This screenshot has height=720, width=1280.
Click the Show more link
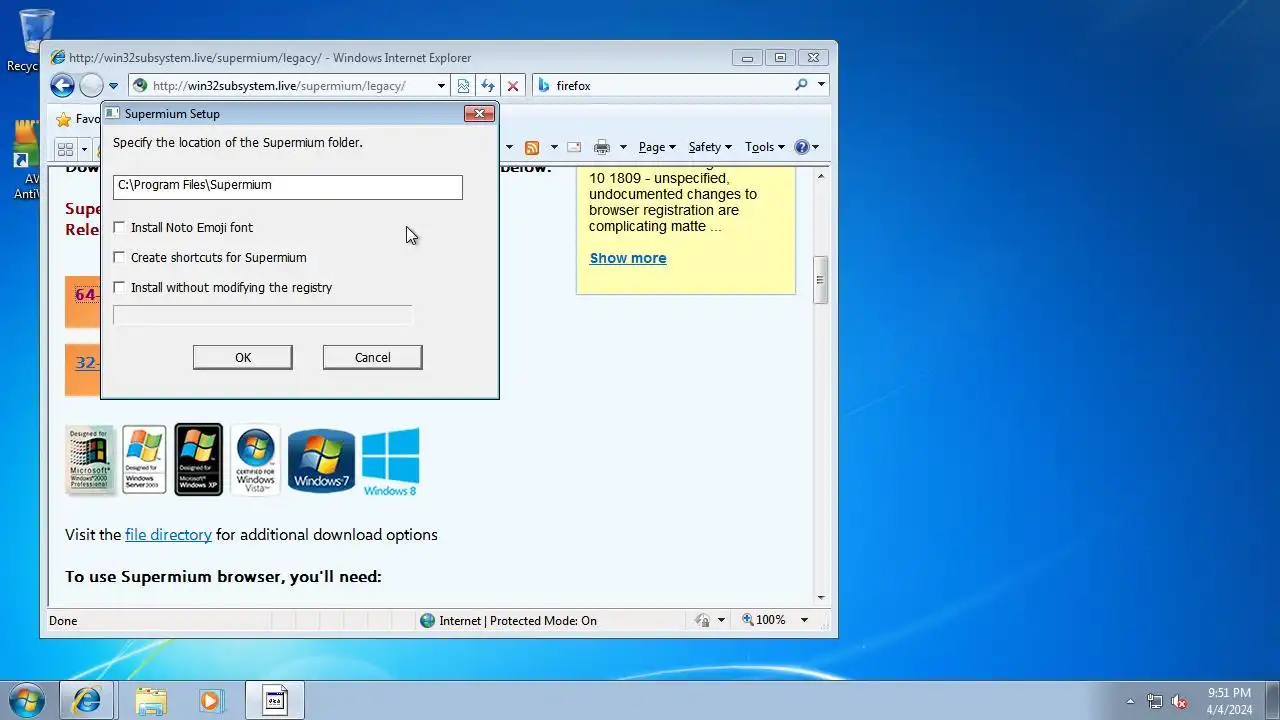[x=628, y=258]
